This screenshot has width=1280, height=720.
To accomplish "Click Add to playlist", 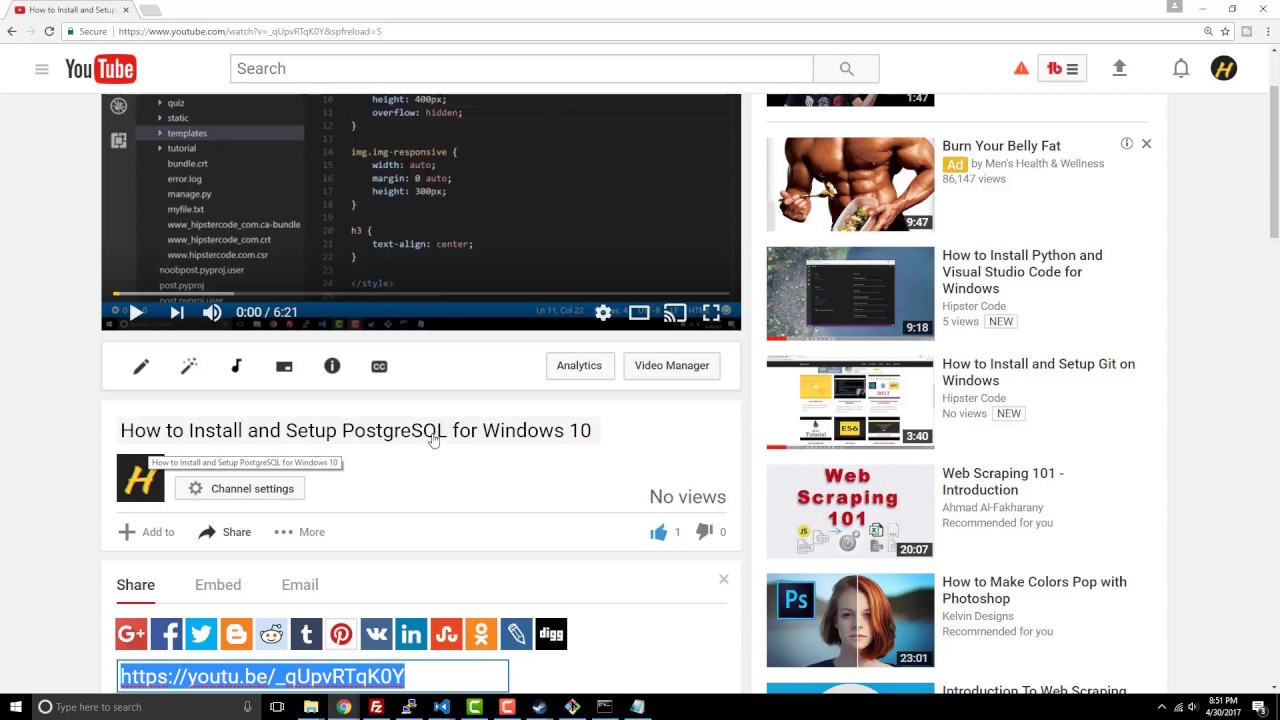I will 146,532.
